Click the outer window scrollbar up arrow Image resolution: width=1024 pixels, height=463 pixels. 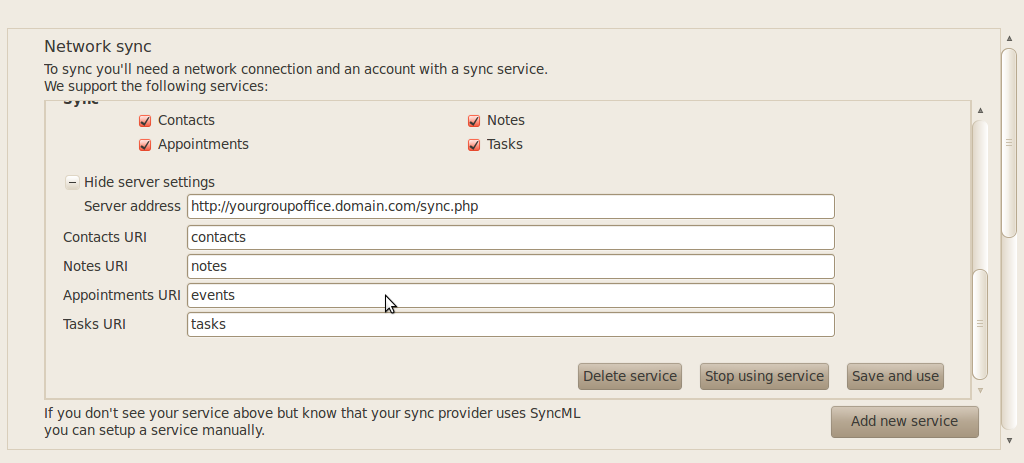click(x=1009, y=38)
